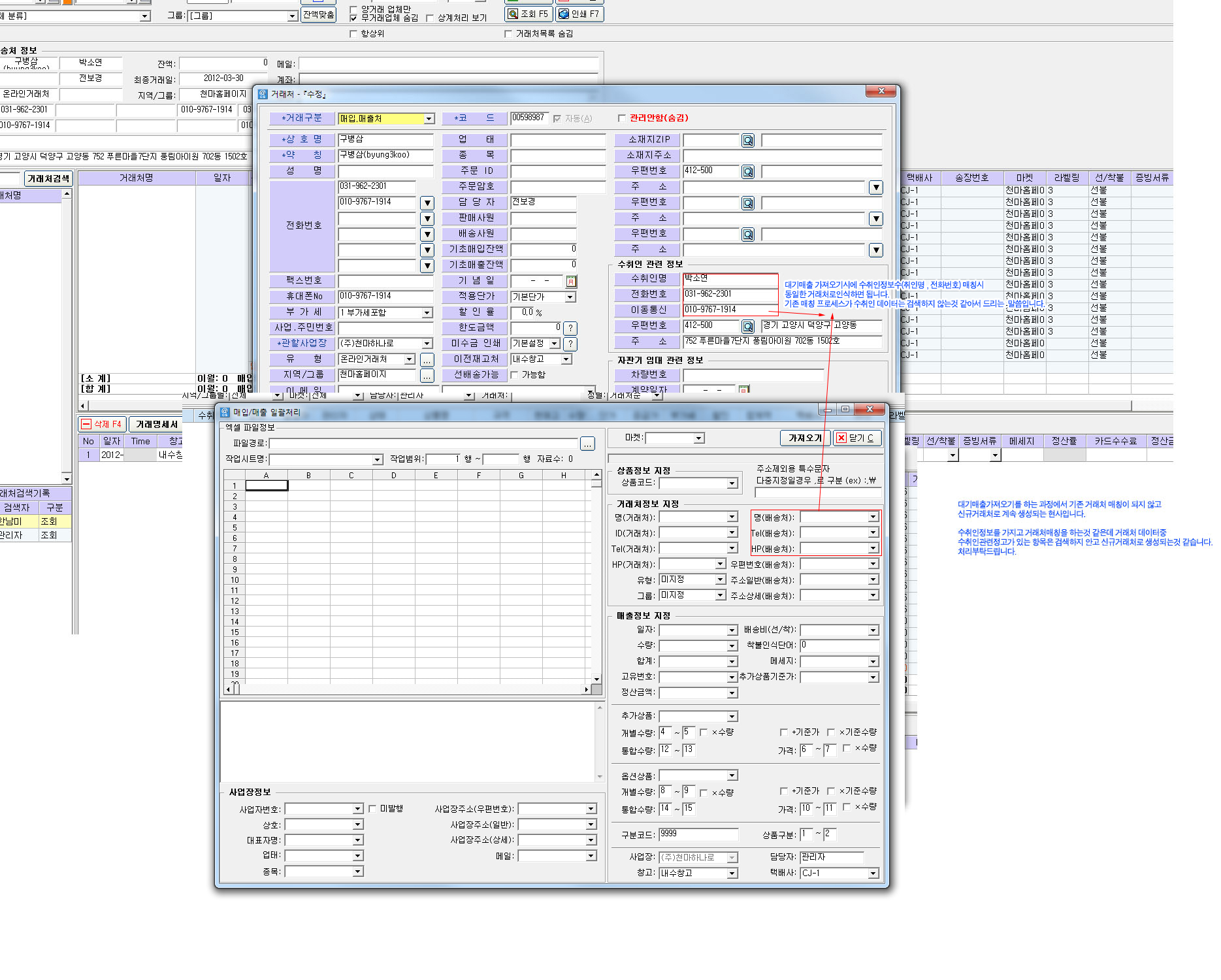Viewport: 1221px width, 980px height.
Task: Click question mark help next to 한도금액
Action: pyautogui.click(x=570, y=328)
